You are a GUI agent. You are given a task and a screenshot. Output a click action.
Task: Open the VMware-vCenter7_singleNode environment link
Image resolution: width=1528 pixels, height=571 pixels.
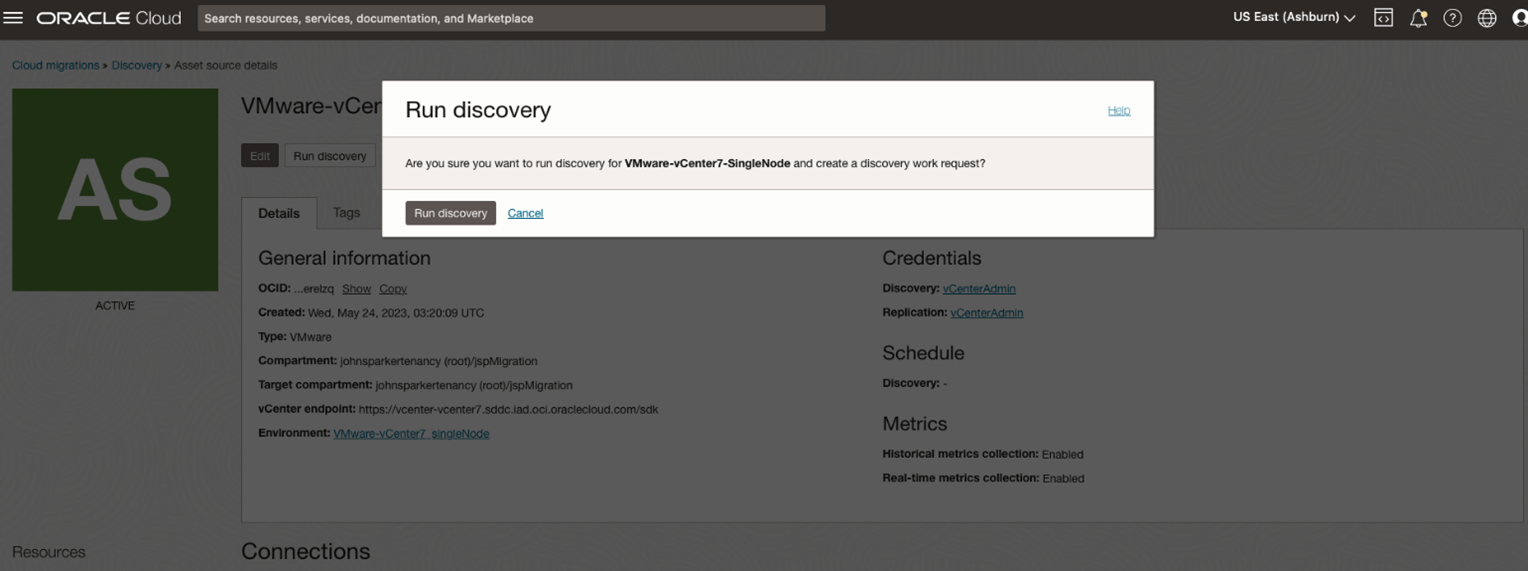[x=411, y=433]
